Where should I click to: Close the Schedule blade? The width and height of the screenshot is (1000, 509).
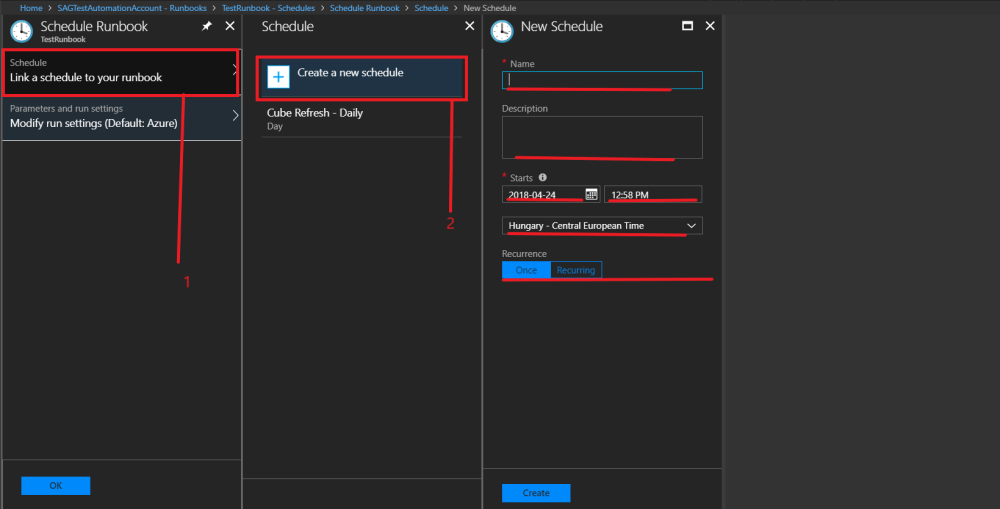click(x=470, y=26)
